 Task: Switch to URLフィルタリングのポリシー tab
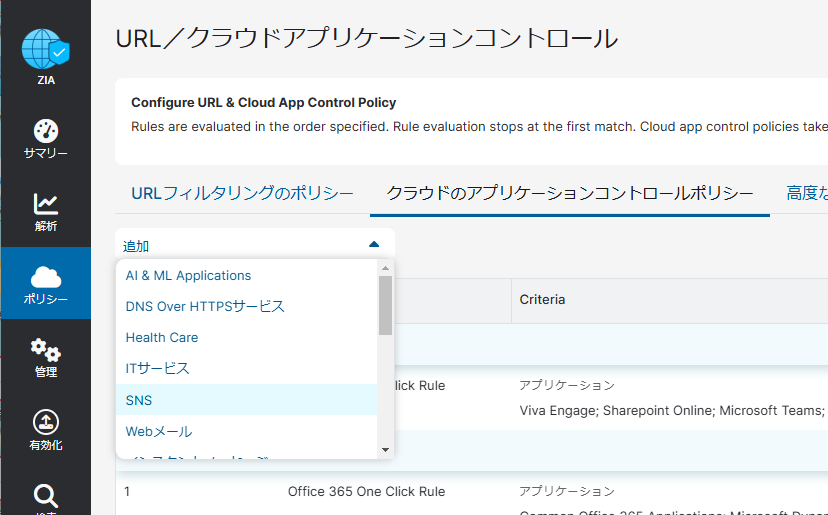pos(242,193)
